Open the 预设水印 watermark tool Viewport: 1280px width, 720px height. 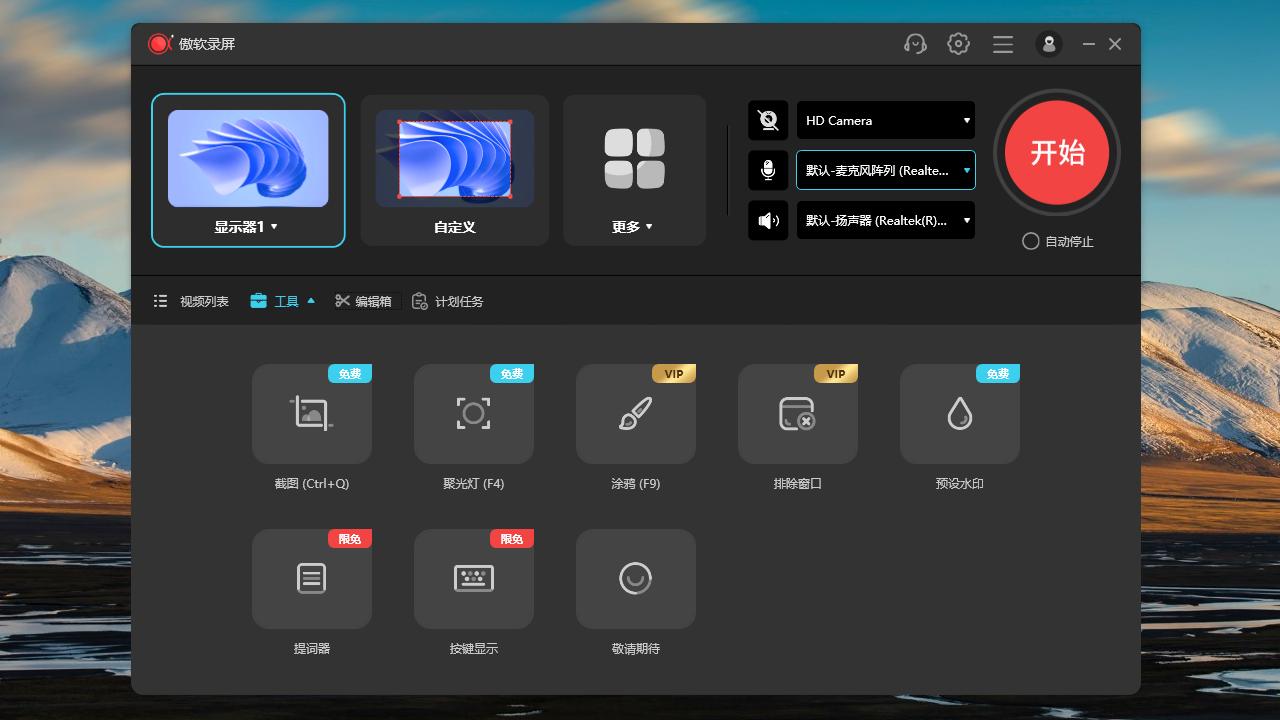coord(960,414)
